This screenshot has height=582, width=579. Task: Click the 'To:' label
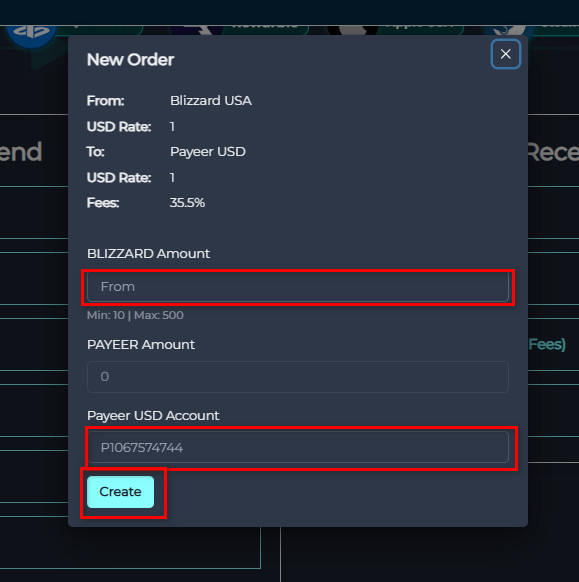click(95, 151)
